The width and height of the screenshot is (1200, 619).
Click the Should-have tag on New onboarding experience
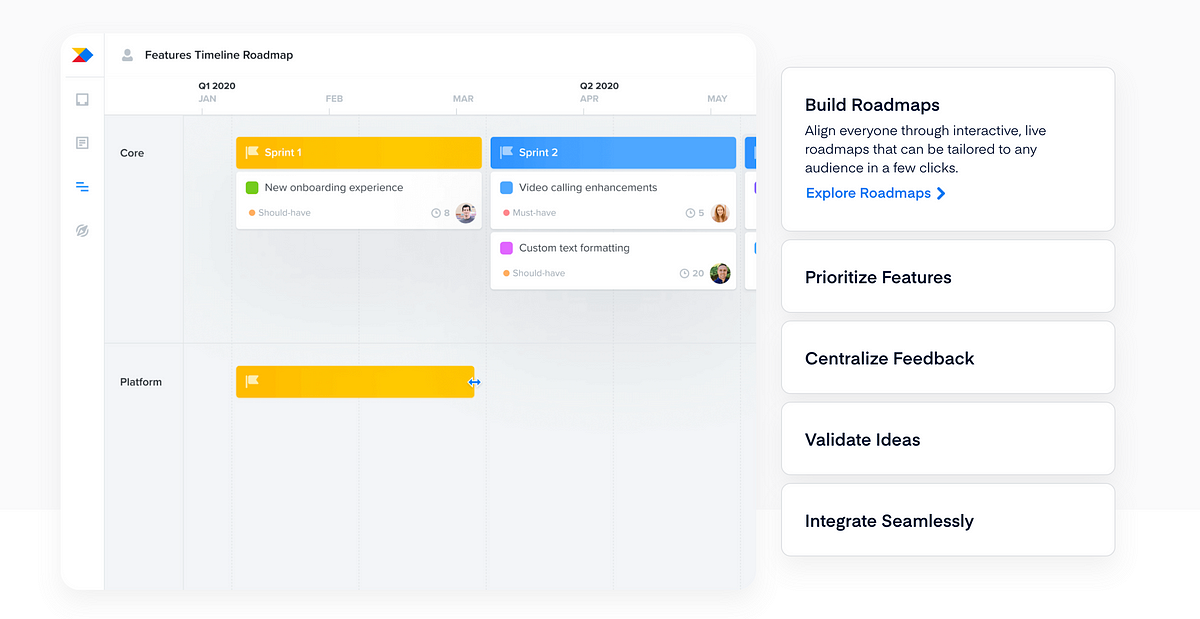click(x=280, y=213)
